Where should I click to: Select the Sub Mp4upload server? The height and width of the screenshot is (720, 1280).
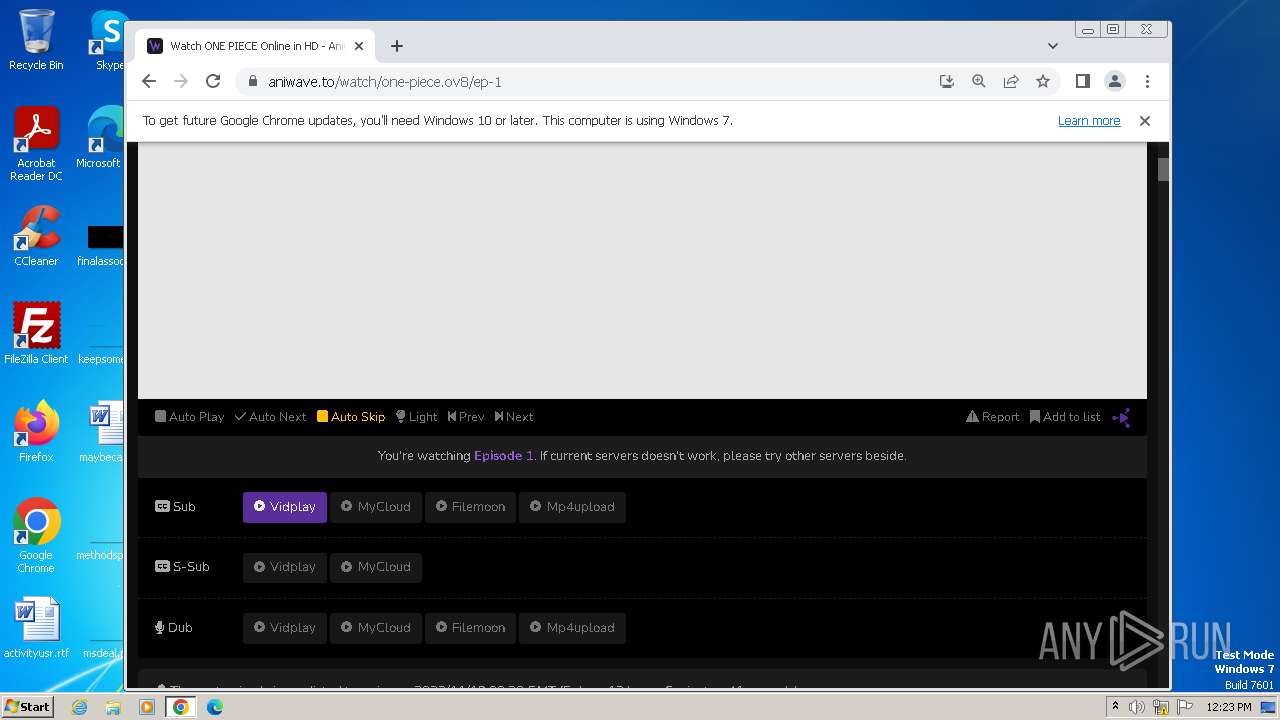(x=572, y=507)
